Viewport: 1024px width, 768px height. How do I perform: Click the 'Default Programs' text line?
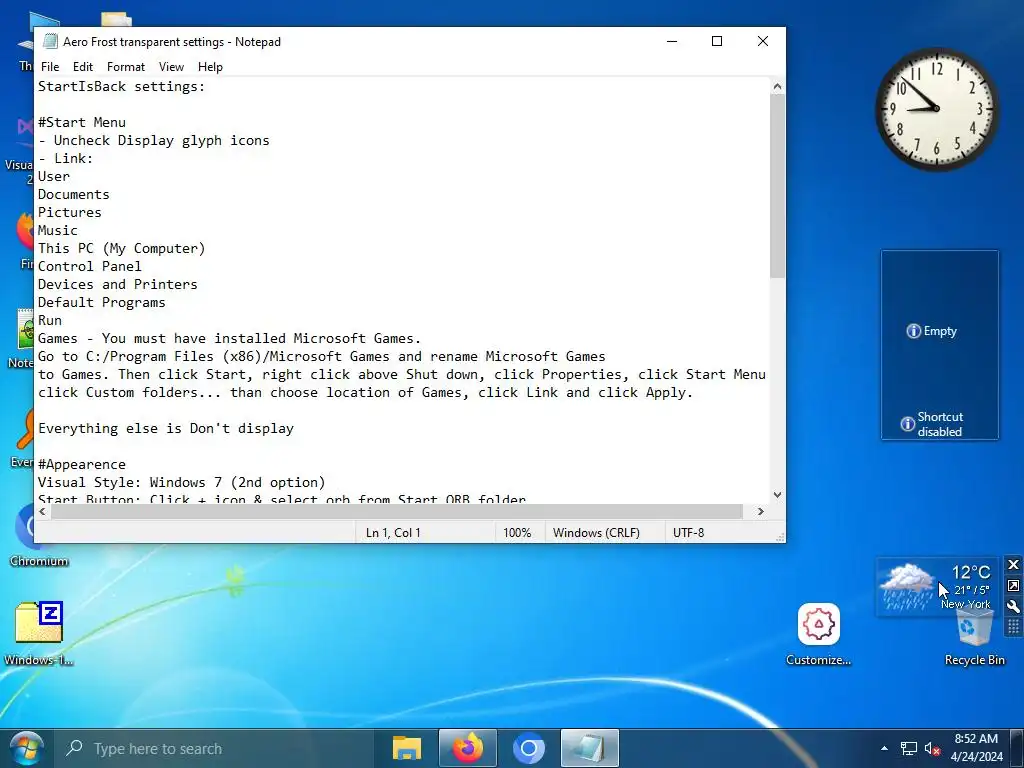tap(101, 302)
